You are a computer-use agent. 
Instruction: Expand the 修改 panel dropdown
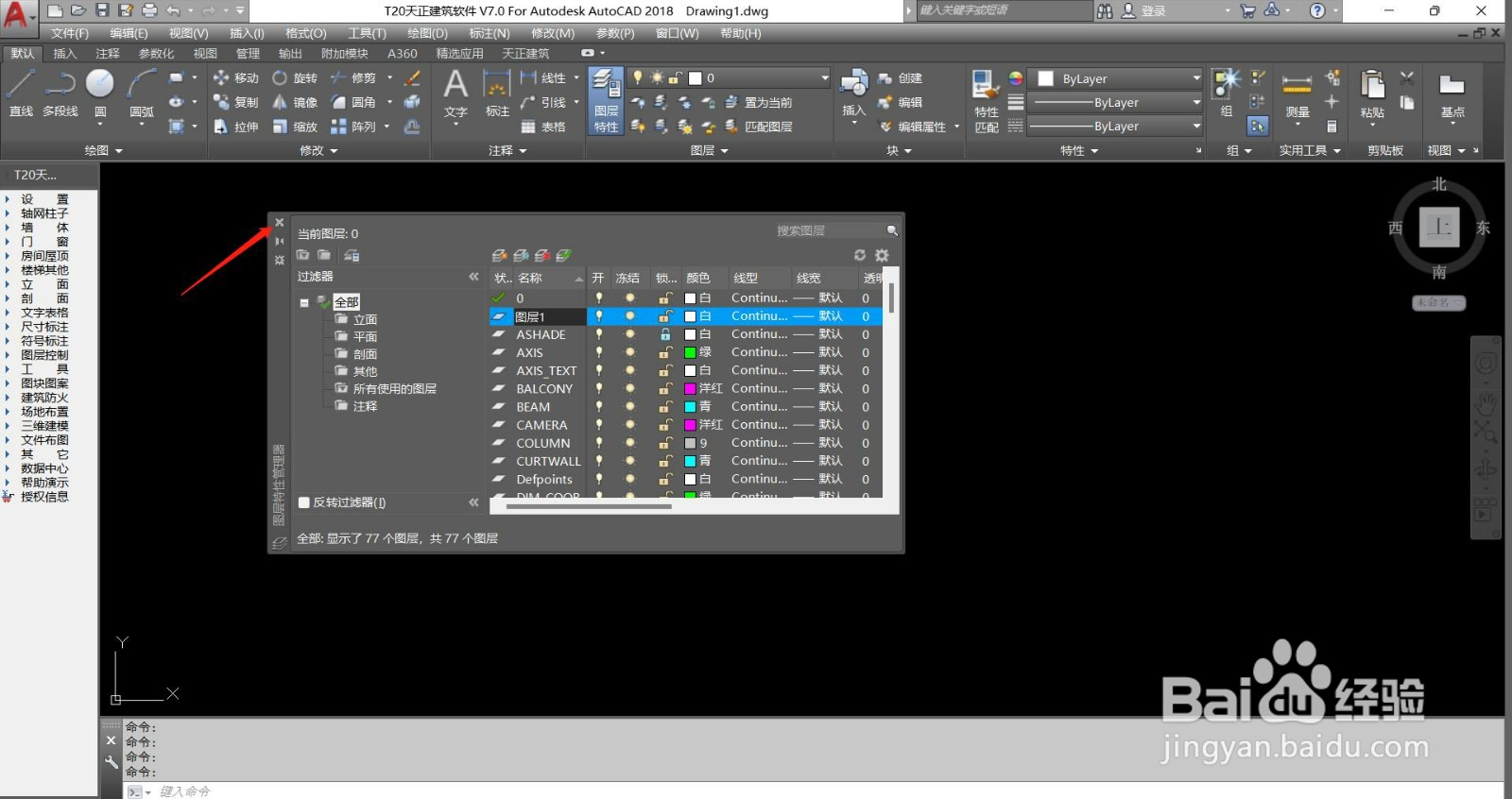click(318, 150)
